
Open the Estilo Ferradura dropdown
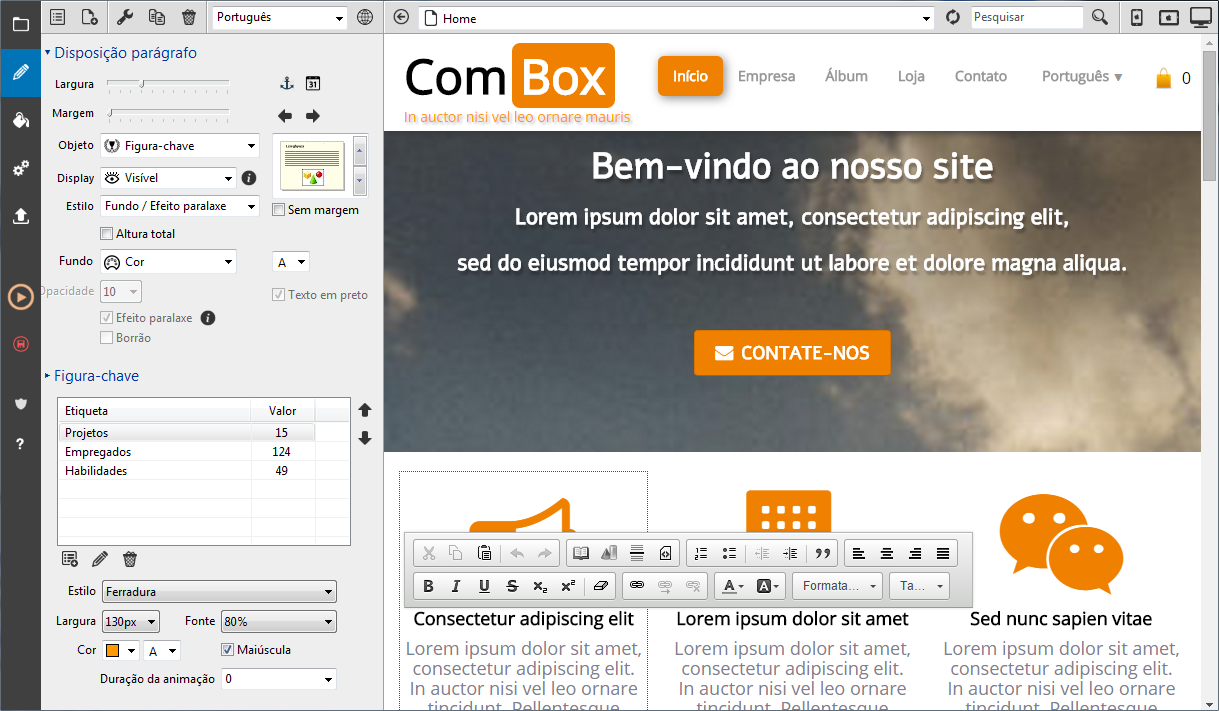[218, 591]
